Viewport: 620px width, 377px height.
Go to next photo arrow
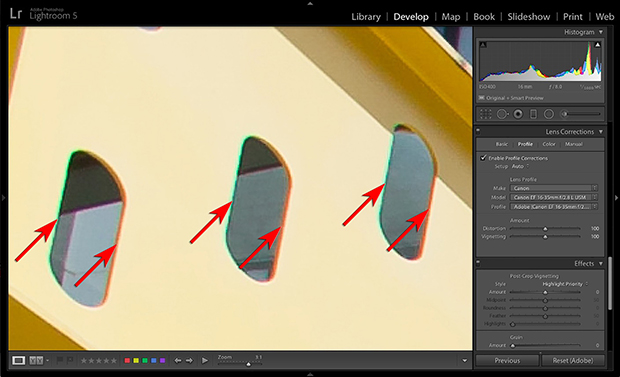pos(189,361)
